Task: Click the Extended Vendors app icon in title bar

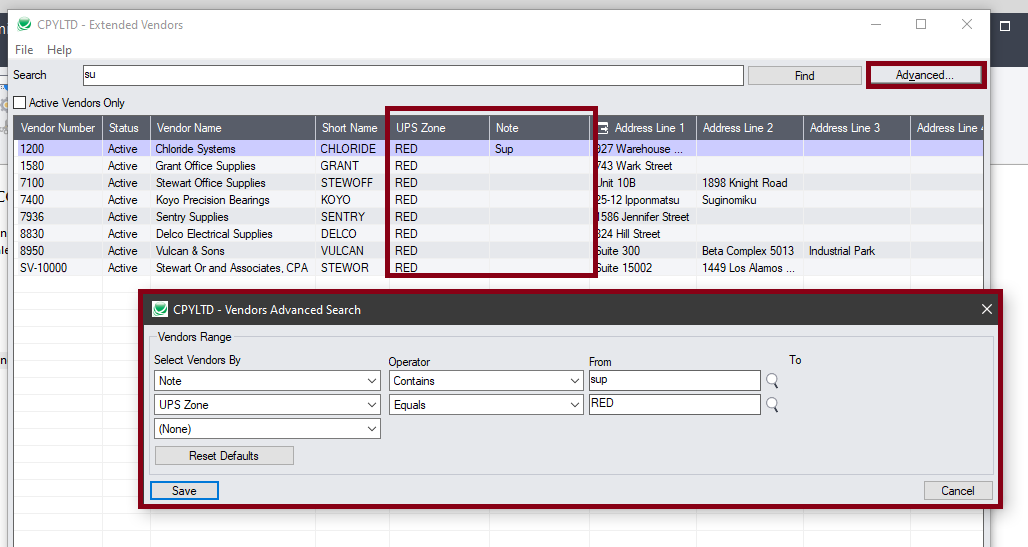Action: tap(24, 24)
